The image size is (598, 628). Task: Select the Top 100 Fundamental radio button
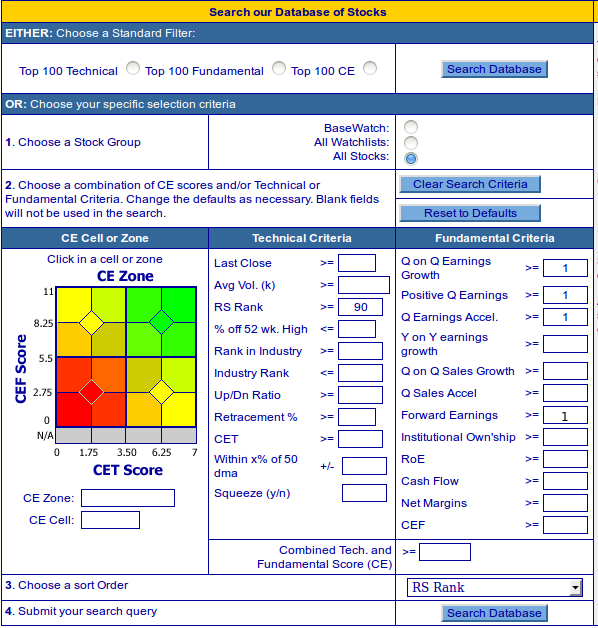click(279, 68)
